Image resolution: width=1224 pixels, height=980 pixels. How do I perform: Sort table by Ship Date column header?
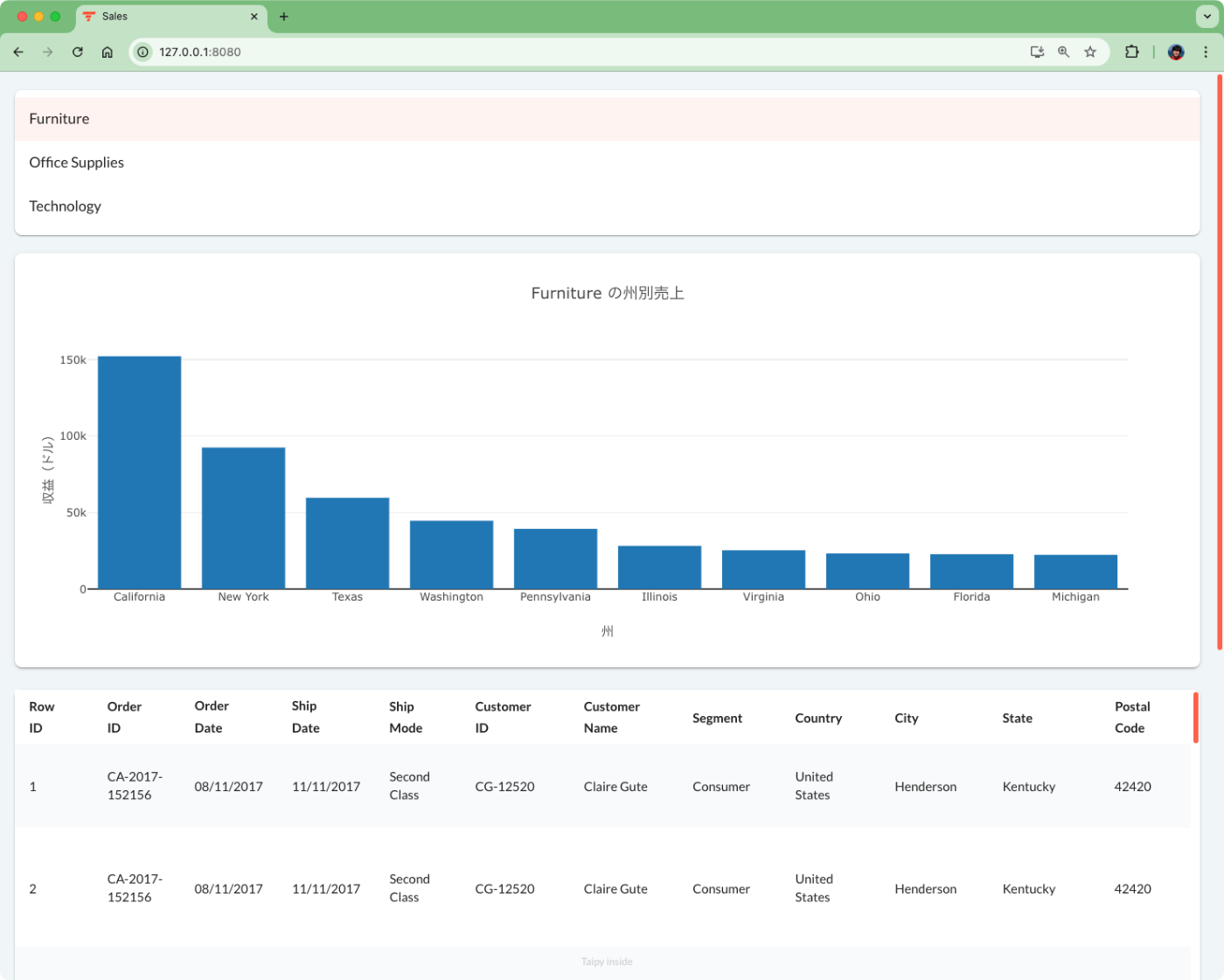pos(306,717)
